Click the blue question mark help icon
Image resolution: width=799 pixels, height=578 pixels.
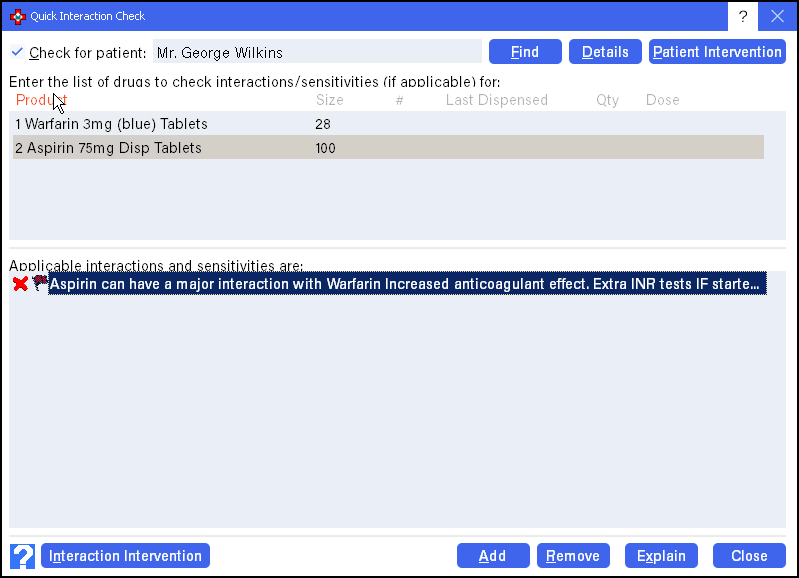coord(22,556)
